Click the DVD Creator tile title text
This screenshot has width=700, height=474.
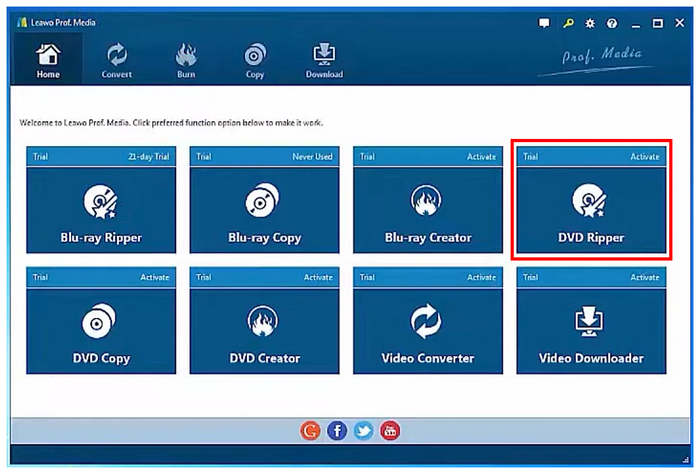pos(264,358)
